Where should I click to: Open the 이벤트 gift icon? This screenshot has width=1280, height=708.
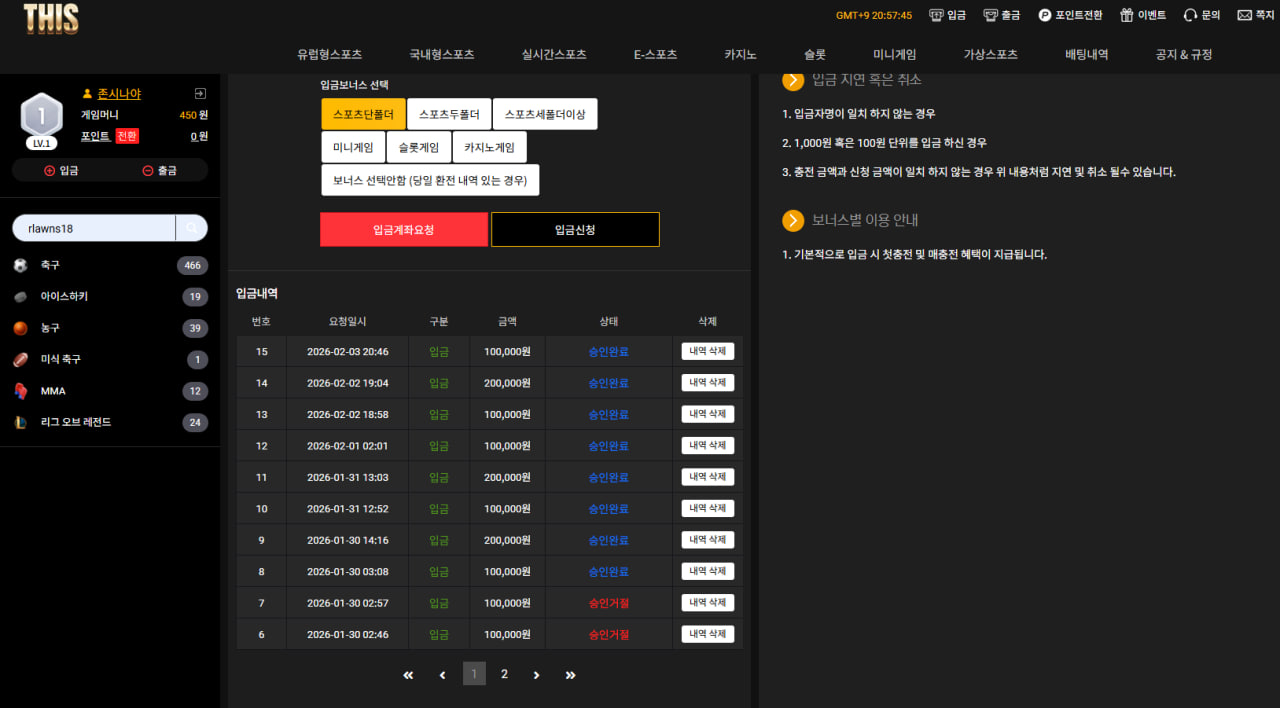[1127, 15]
